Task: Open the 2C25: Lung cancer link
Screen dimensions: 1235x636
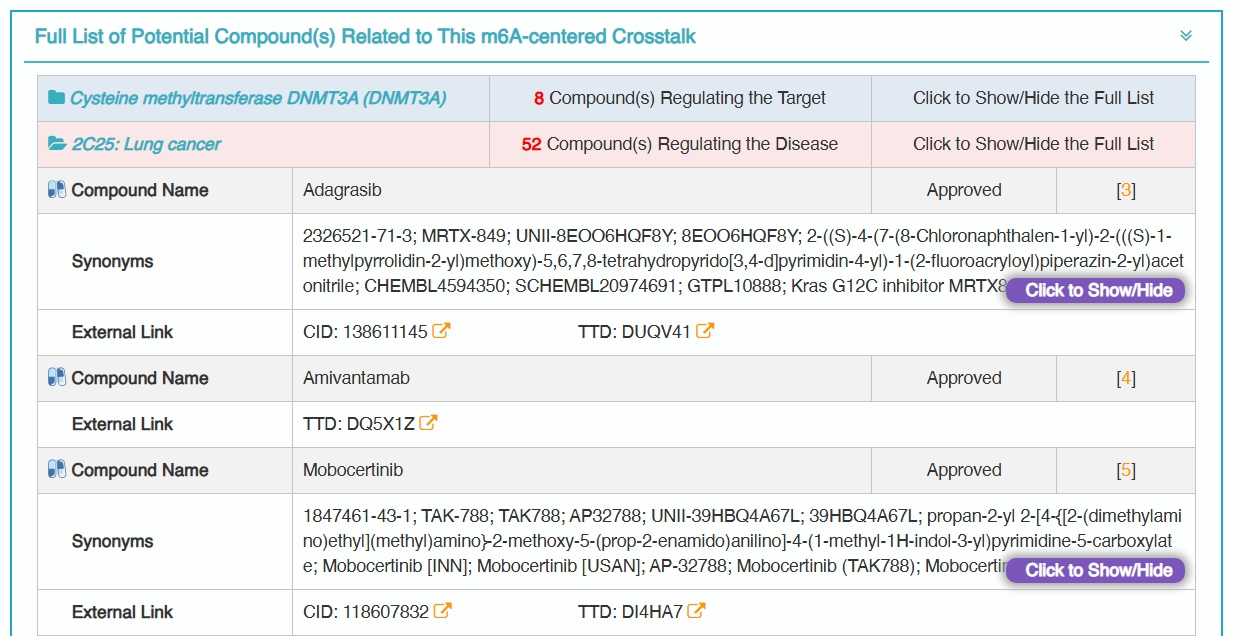Action: pos(146,144)
